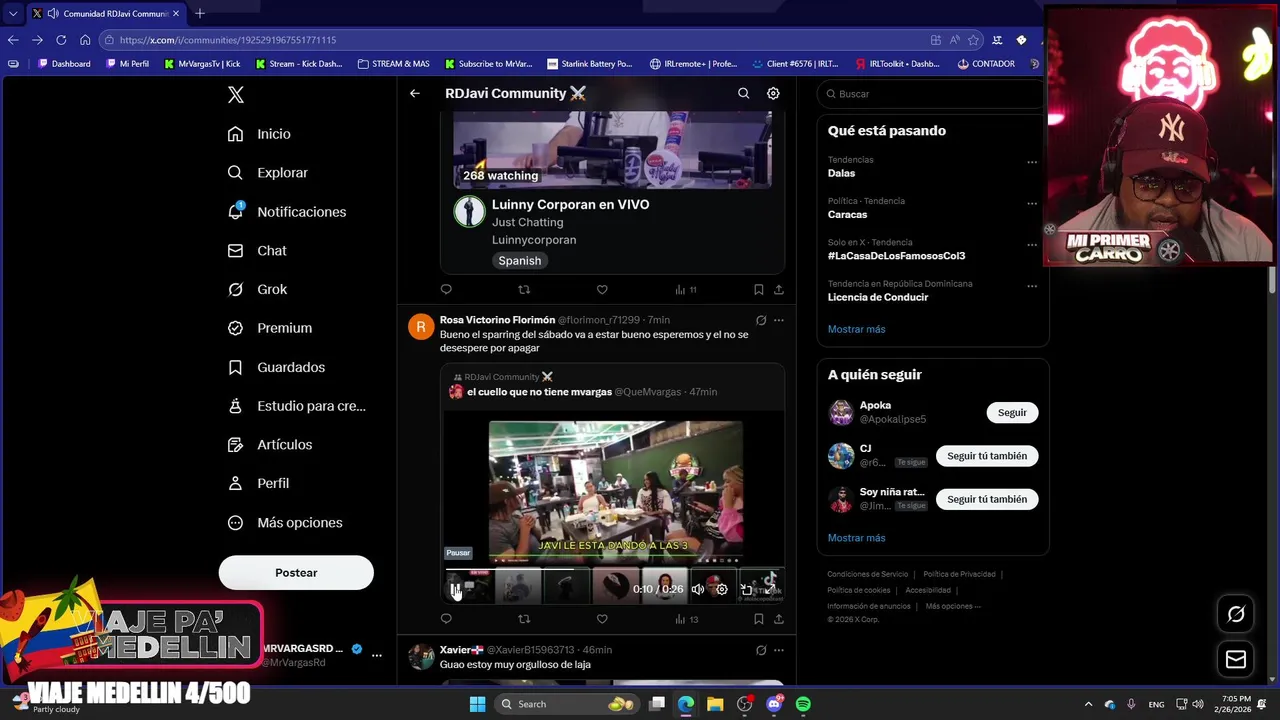The height and width of the screenshot is (720, 1280).
Task: Open Explorar in the sidebar
Action: 267,173
